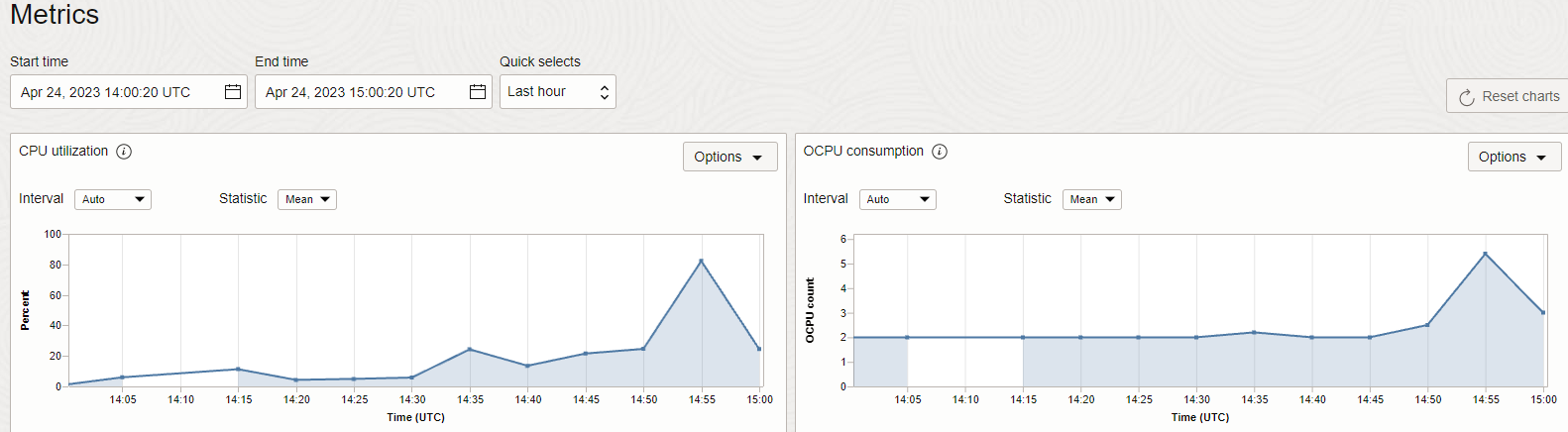Viewport: 1568px width, 432px height.
Task: Click the CPU utilization info icon
Action: (124, 152)
